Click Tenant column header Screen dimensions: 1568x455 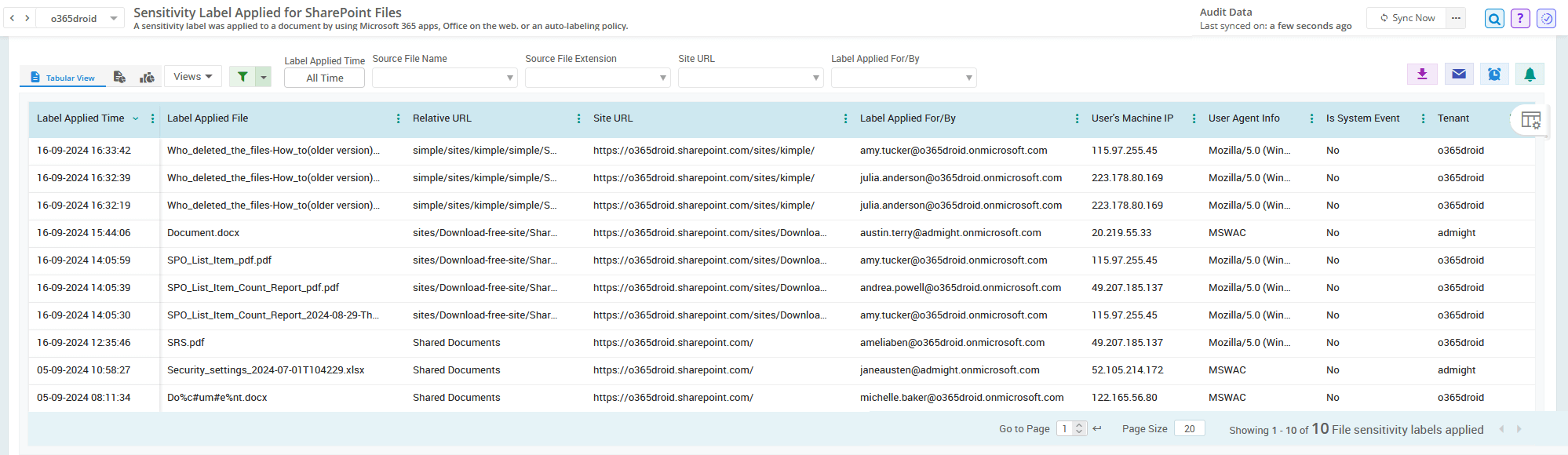pyautogui.click(x=1453, y=118)
